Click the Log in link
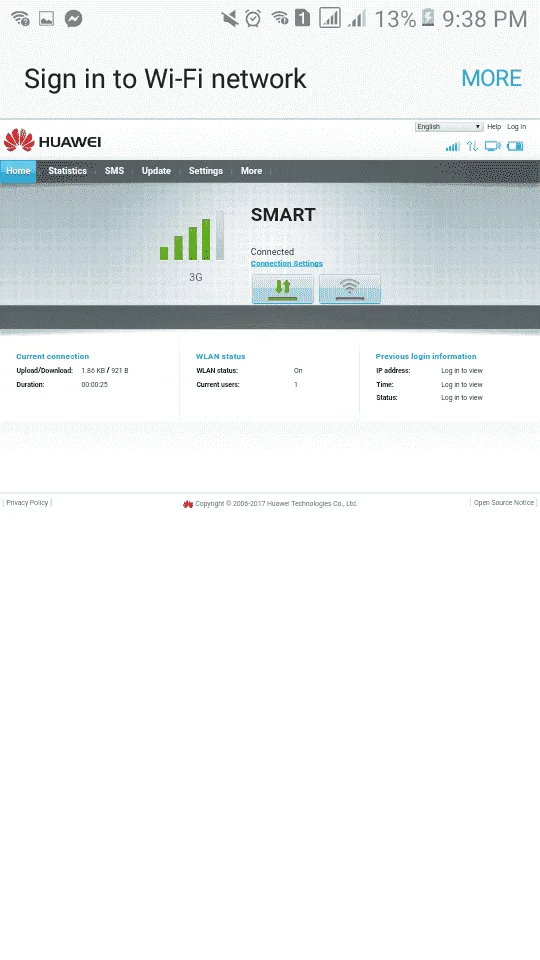This screenshot has height=960, width=540. [516, 127]
